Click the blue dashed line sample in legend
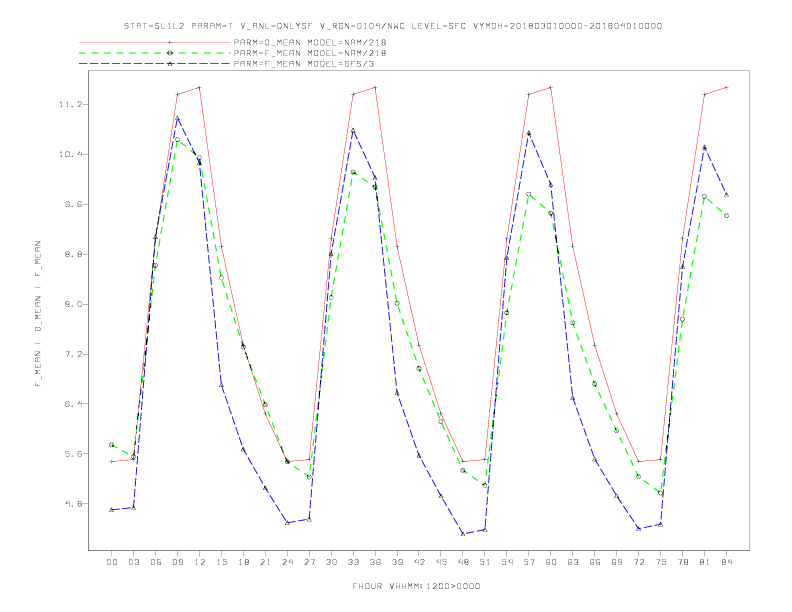 click(x=155, y=64)
